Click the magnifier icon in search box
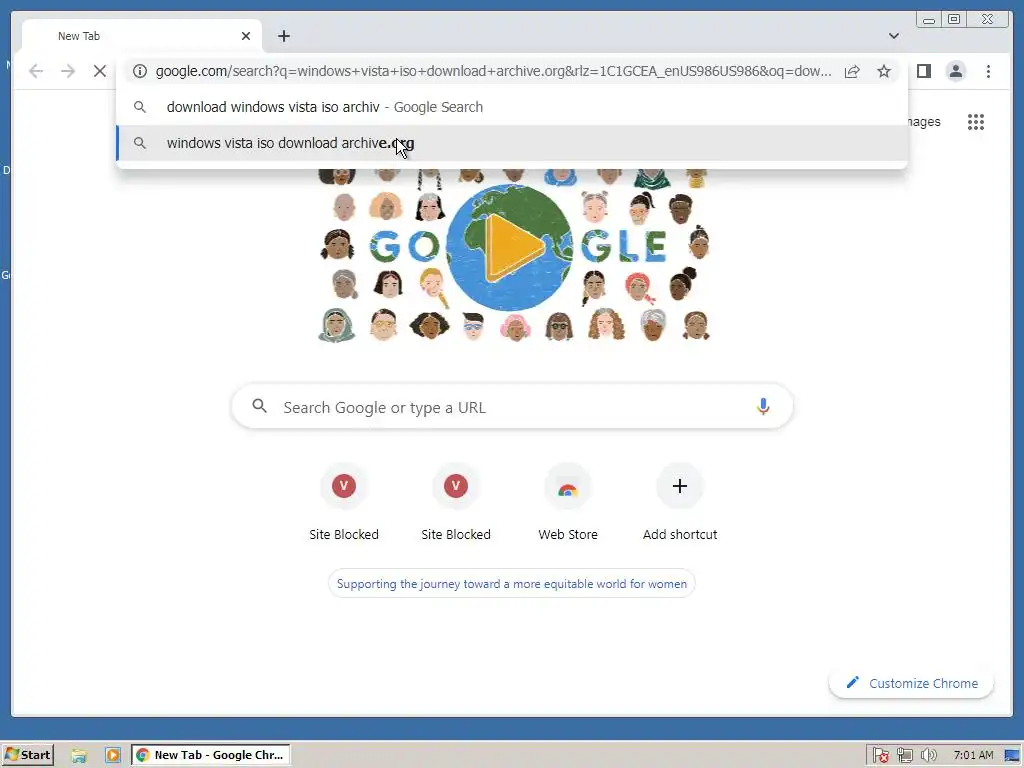 click(x=259, y=406)
